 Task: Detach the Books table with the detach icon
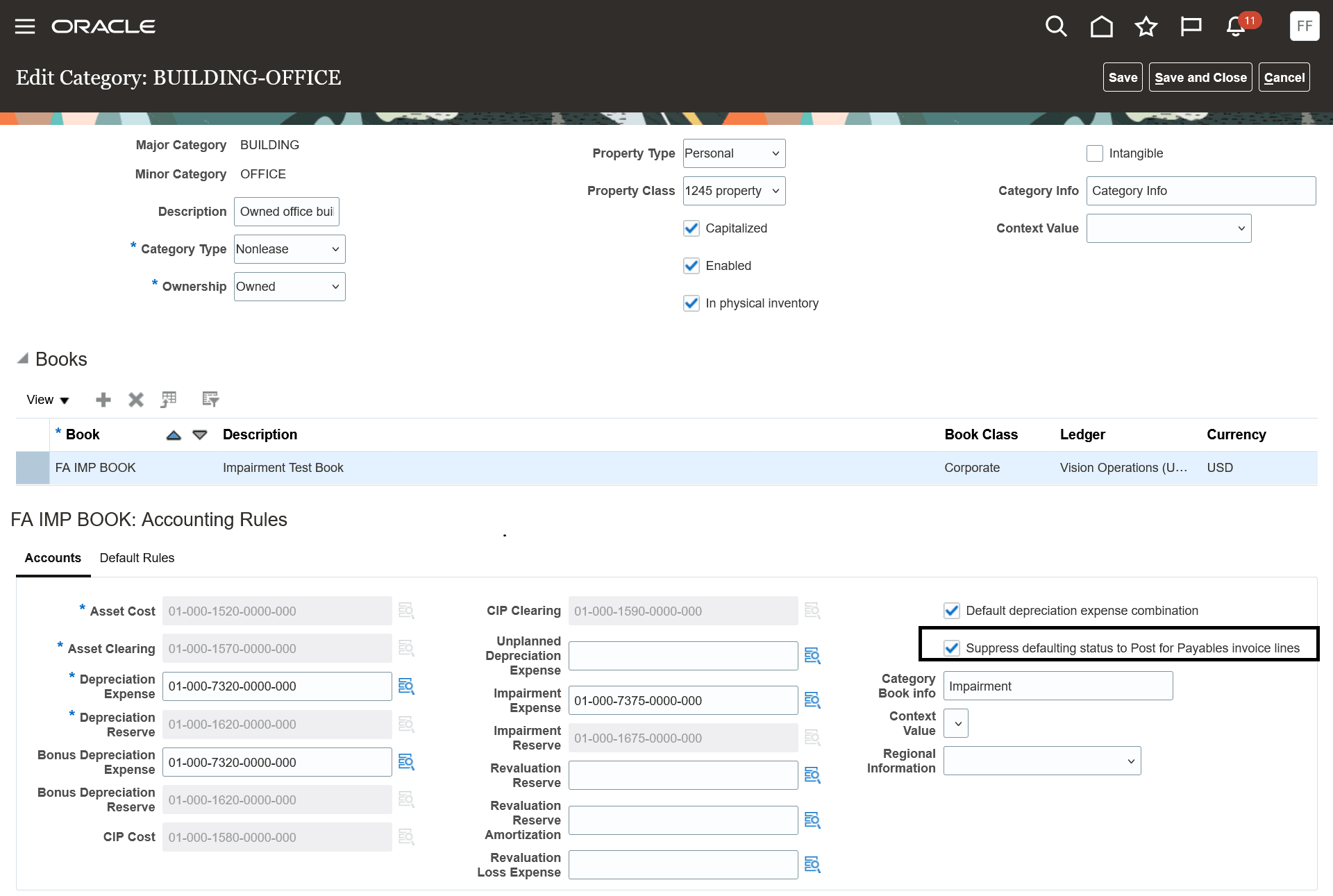coord(168,400)
